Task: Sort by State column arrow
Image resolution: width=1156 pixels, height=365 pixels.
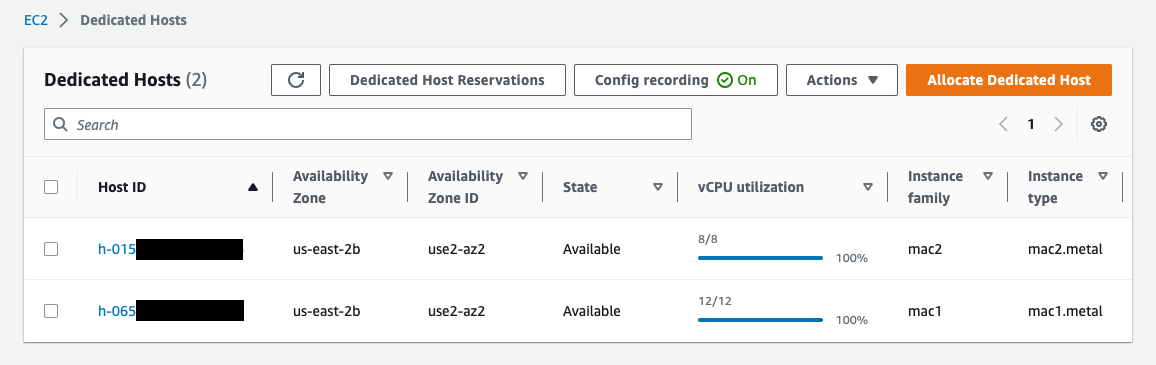Action: click(658, 187)
